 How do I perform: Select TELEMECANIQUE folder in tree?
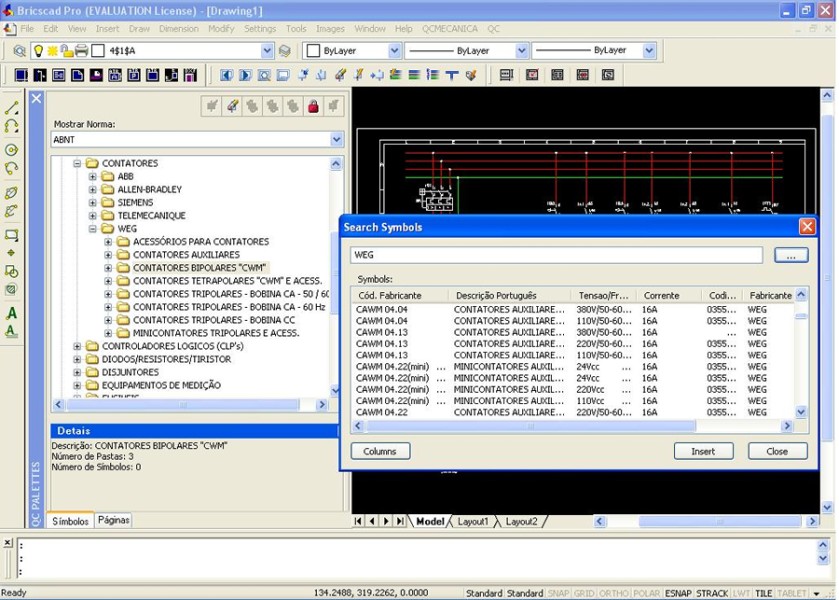[x=151, y=216]
